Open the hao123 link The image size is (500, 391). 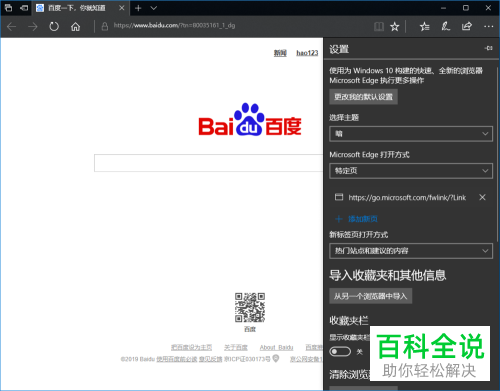(x=307, y=53)
